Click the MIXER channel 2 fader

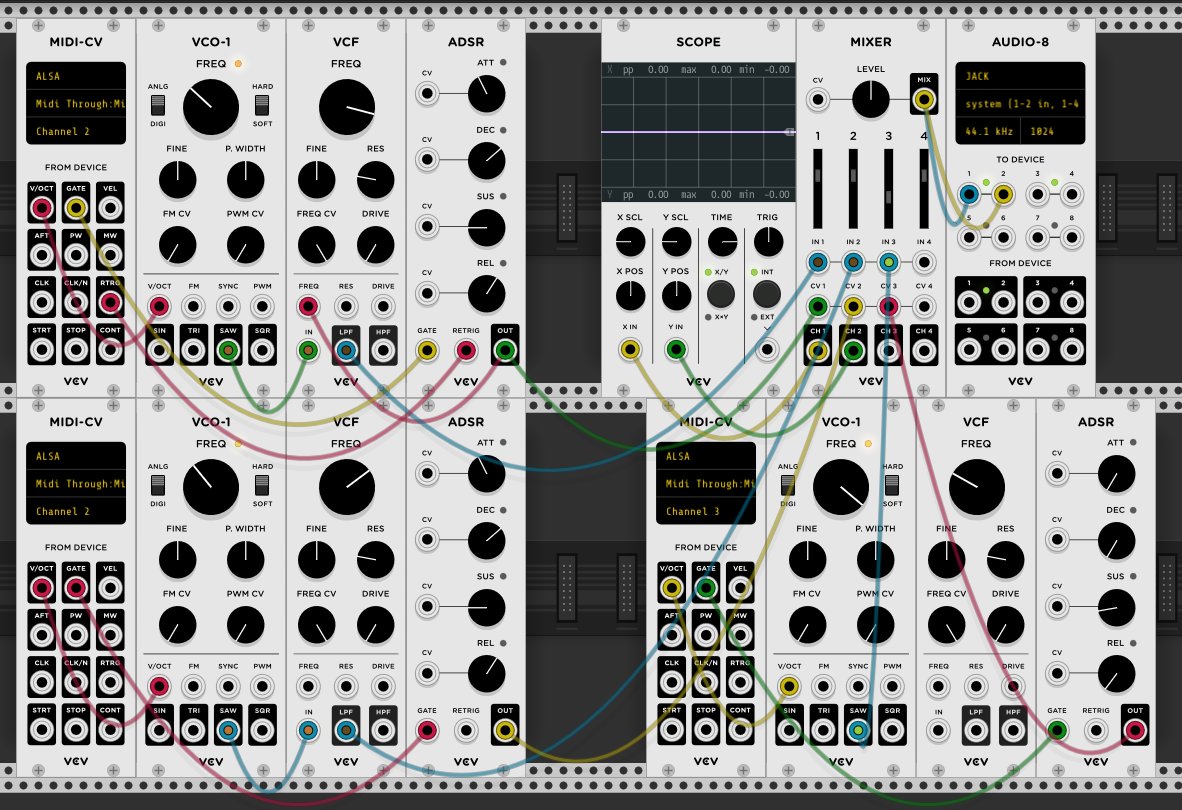[853, 188]
